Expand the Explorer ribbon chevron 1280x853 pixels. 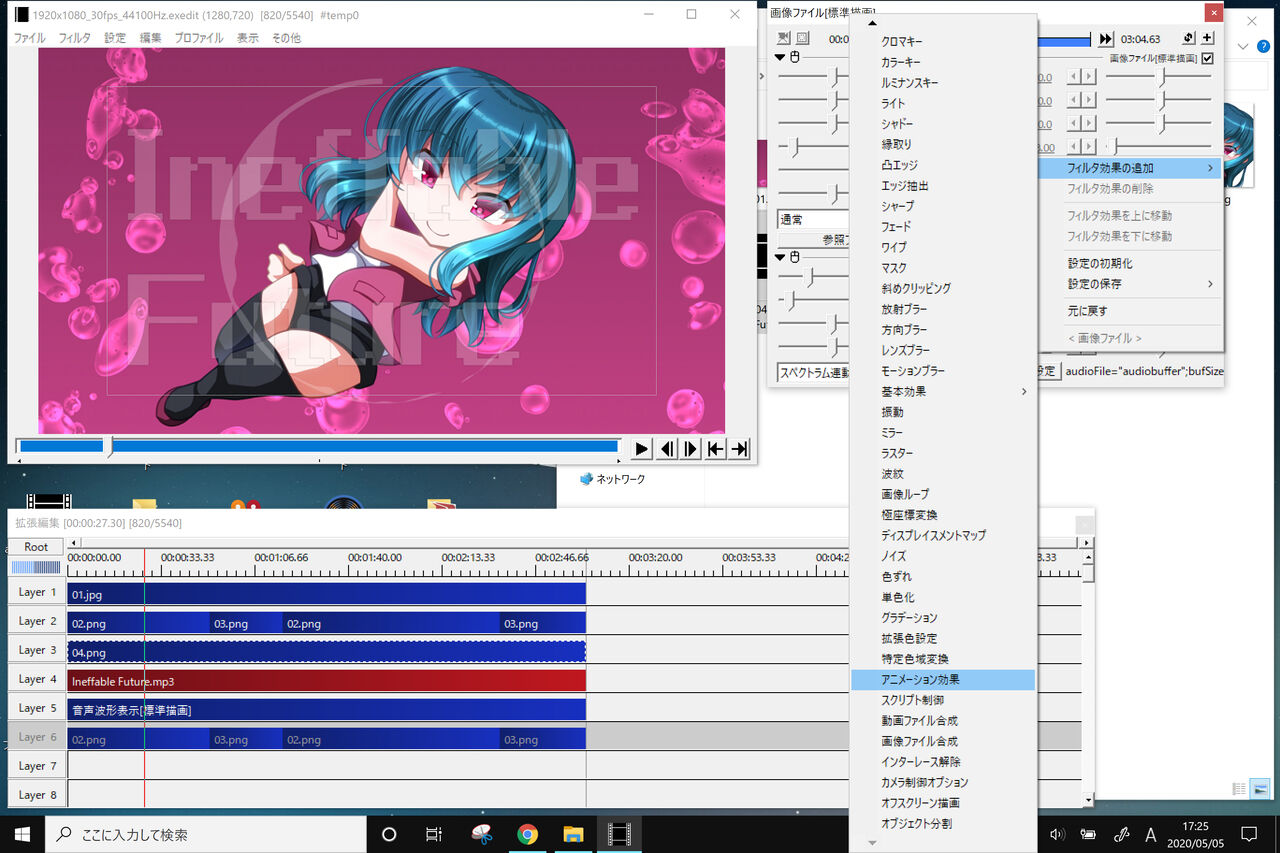[x=1244, y=47]
